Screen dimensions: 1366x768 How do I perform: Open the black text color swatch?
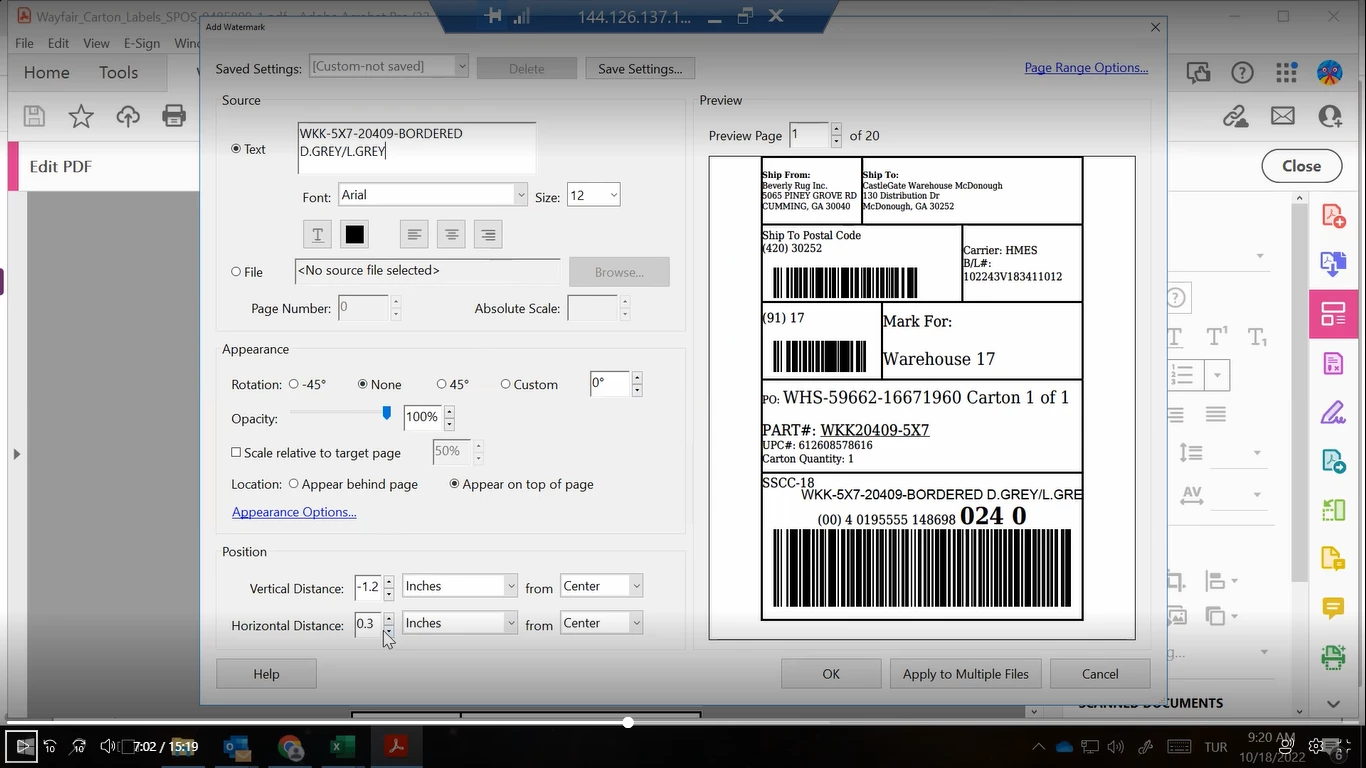tap(355, 234)
